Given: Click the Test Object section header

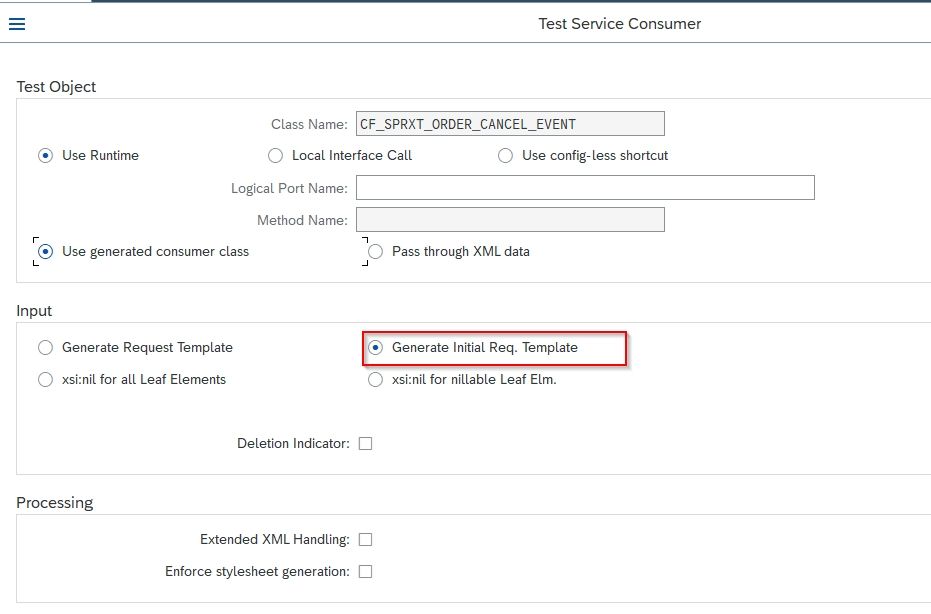Looking at the screenshot, I should (x=56, y=87).
